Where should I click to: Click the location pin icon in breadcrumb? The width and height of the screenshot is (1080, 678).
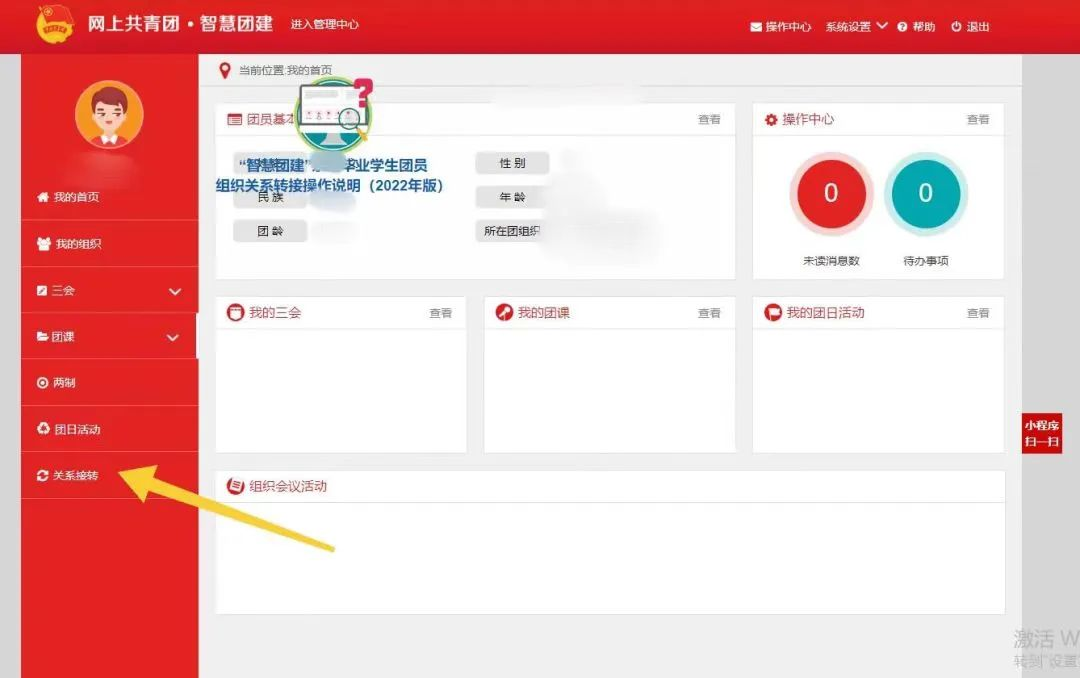225,70
